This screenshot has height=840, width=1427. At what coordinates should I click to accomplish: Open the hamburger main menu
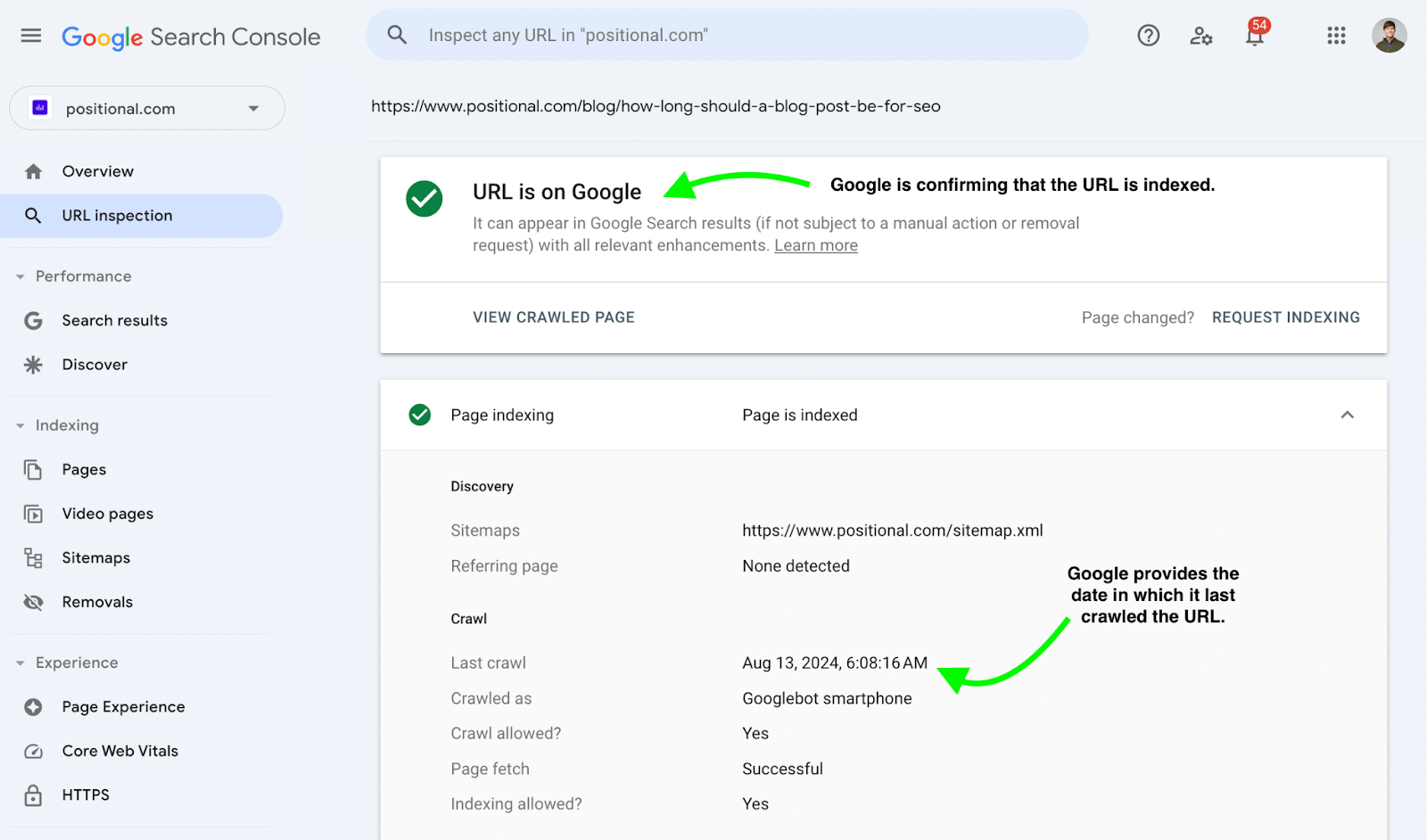pyautogui.click(x=31, y=36)
